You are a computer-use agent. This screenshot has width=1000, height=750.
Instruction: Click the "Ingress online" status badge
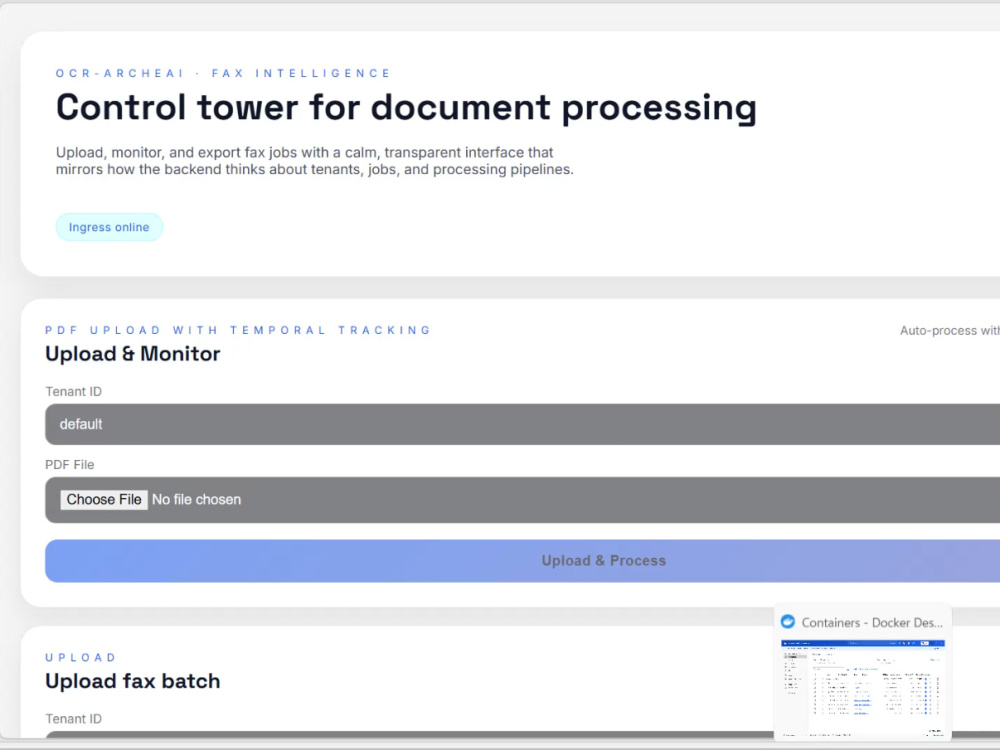pyautogui.click(x=109, y=227)
